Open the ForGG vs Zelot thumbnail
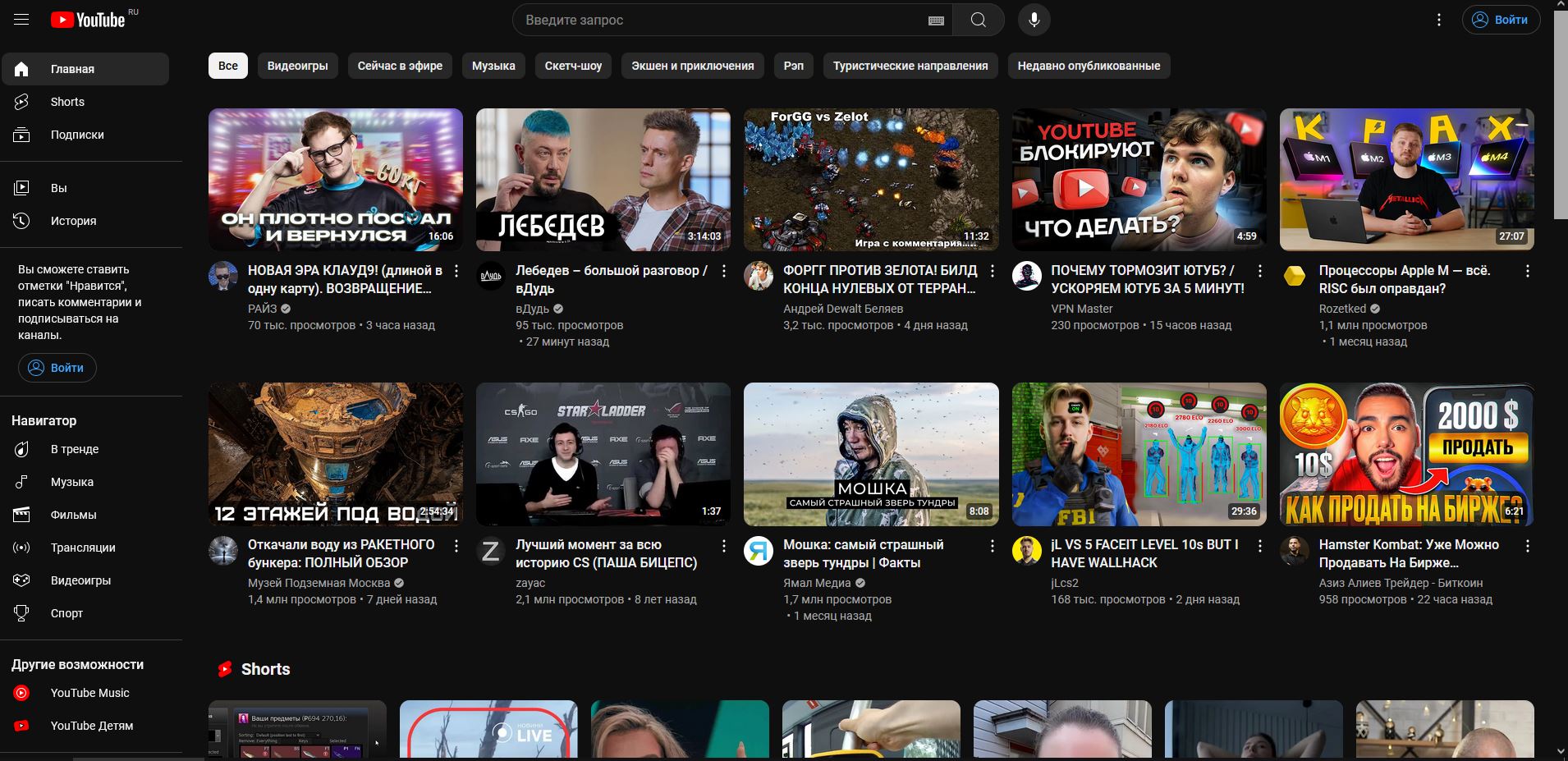Viewport: 1568px width, 761px height. tap(871, 180)
